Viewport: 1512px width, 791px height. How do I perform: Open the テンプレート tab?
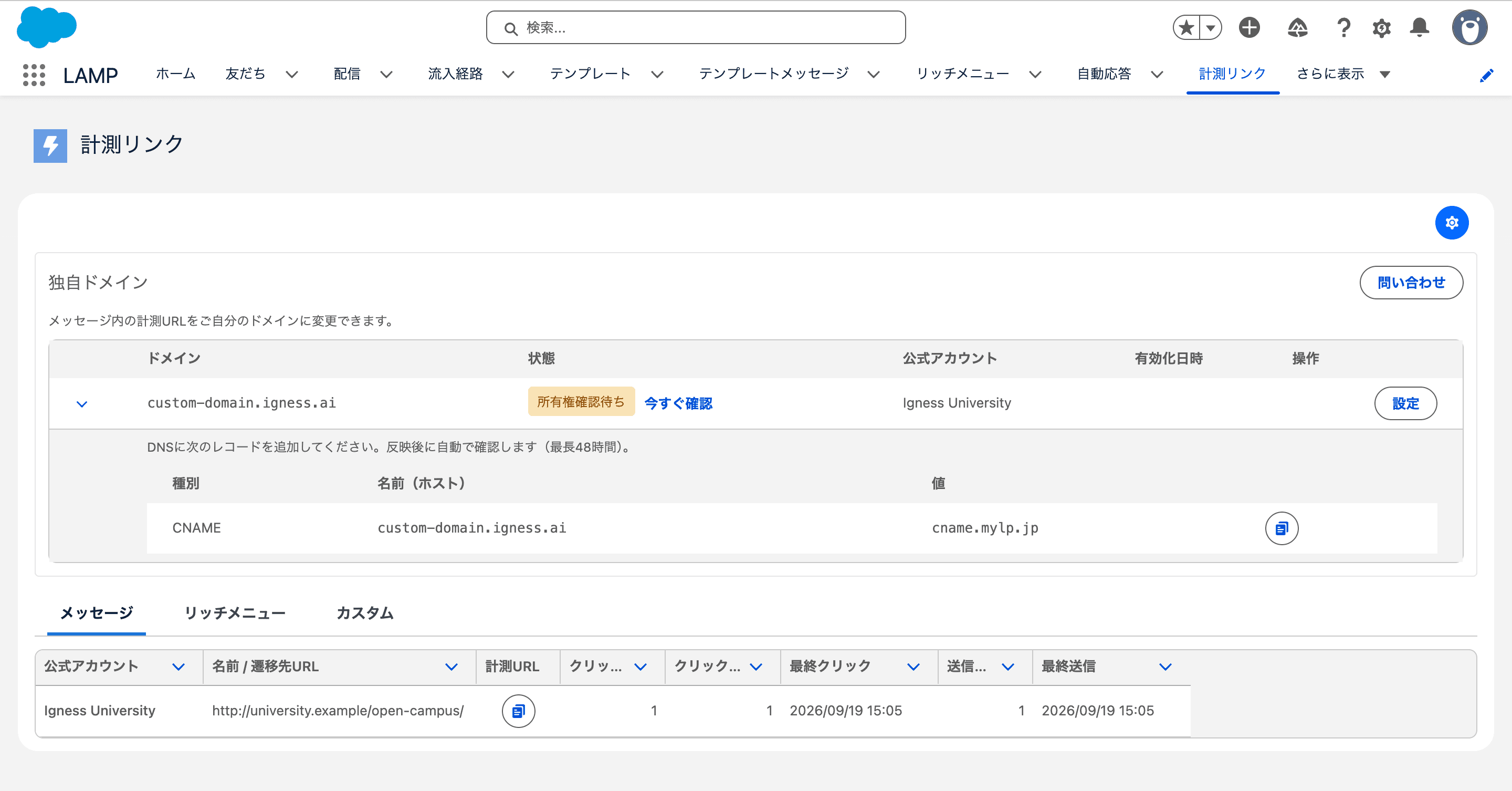tap(590, 74)
